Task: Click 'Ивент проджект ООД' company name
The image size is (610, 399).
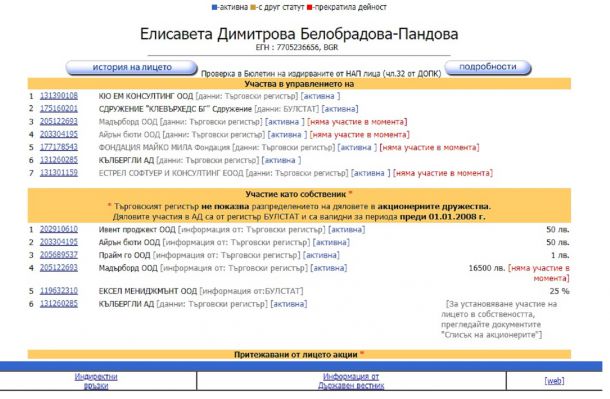Action: pos(137,230)
